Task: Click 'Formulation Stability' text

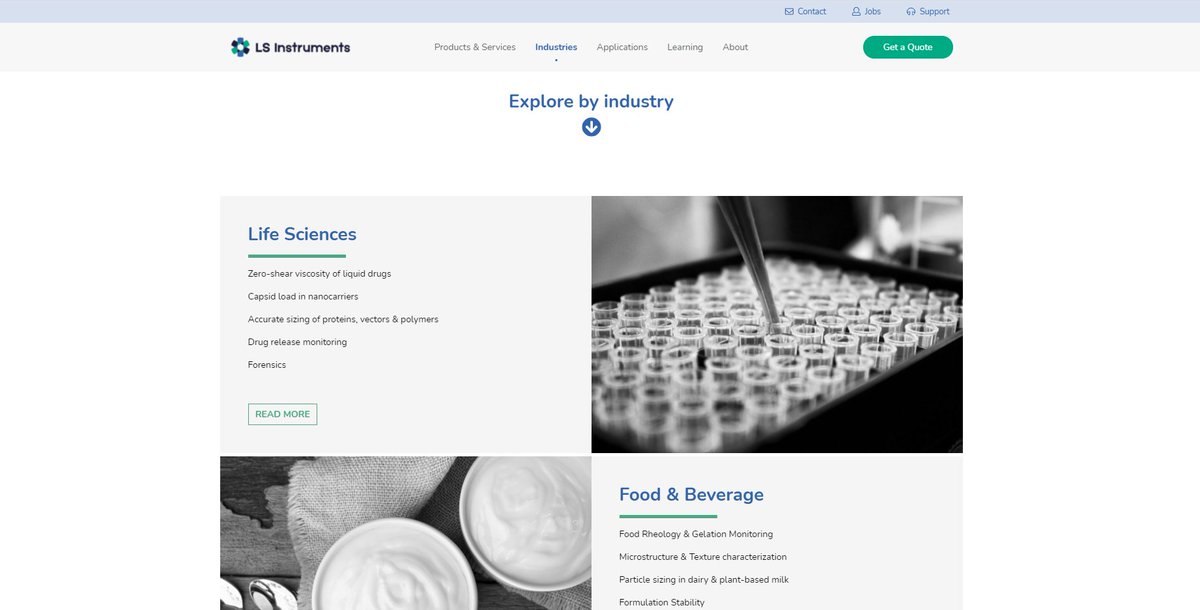Action: [x=662, y=603]
